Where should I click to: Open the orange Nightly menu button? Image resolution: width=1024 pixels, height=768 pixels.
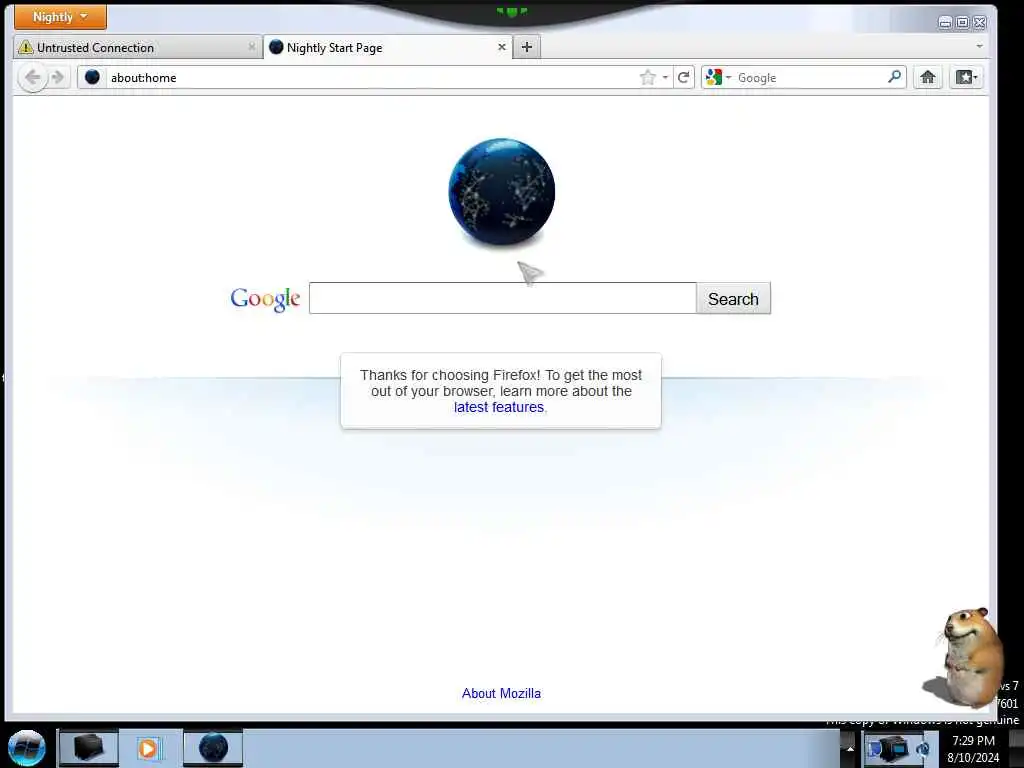coord(60,16)
